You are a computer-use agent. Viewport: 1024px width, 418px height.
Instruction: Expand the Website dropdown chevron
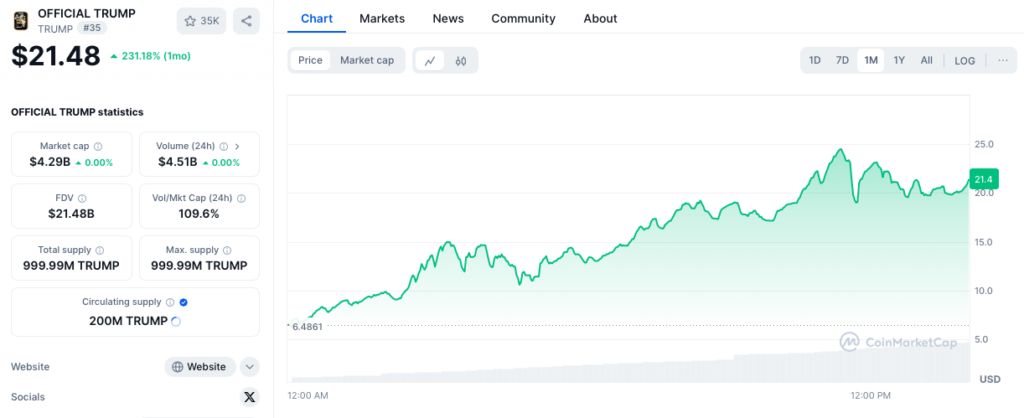[249, 367]
